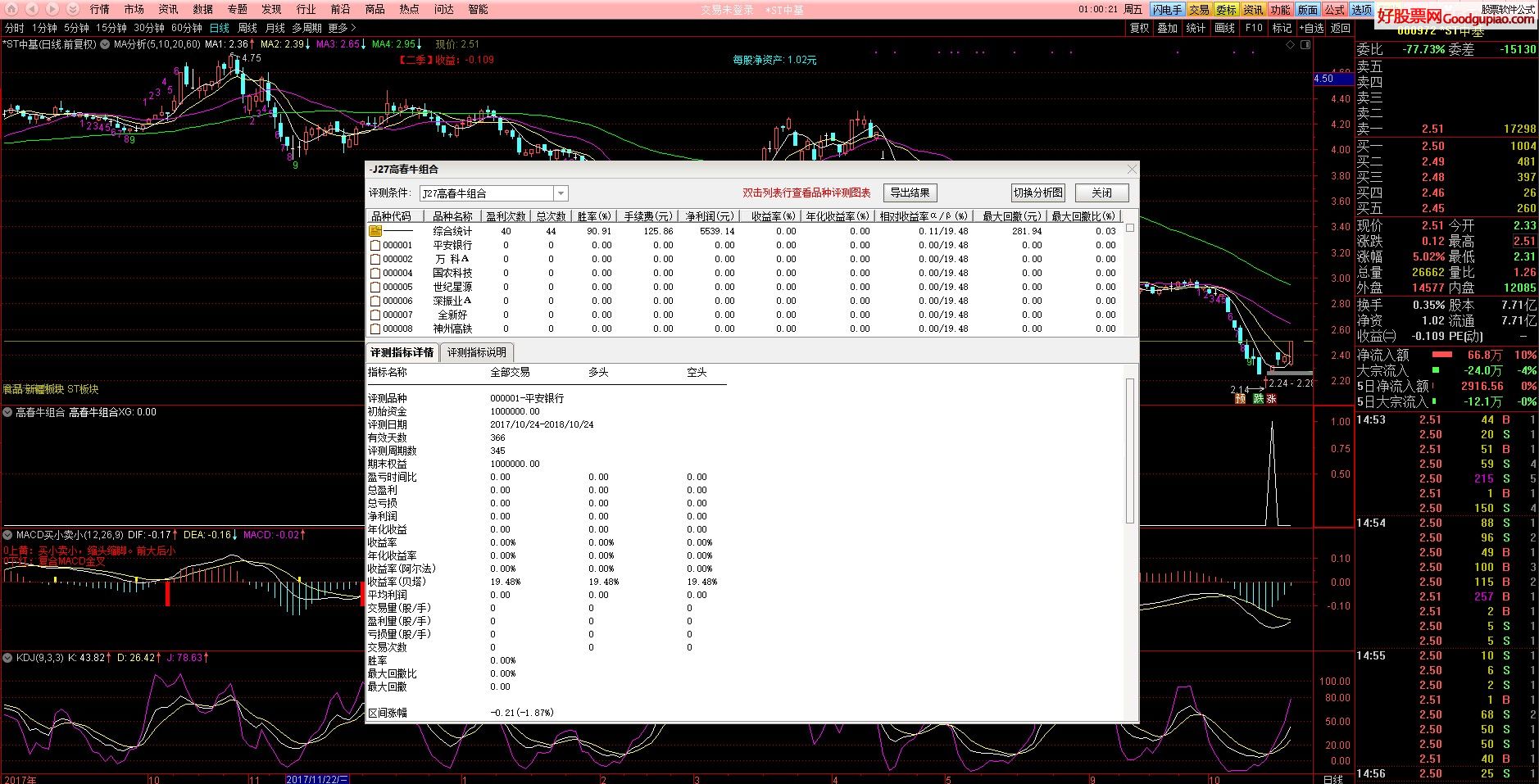The height and width of the screenshot is (784, 1539).
Task: Switch chart period to 60分钟
Action: (187, 28)
